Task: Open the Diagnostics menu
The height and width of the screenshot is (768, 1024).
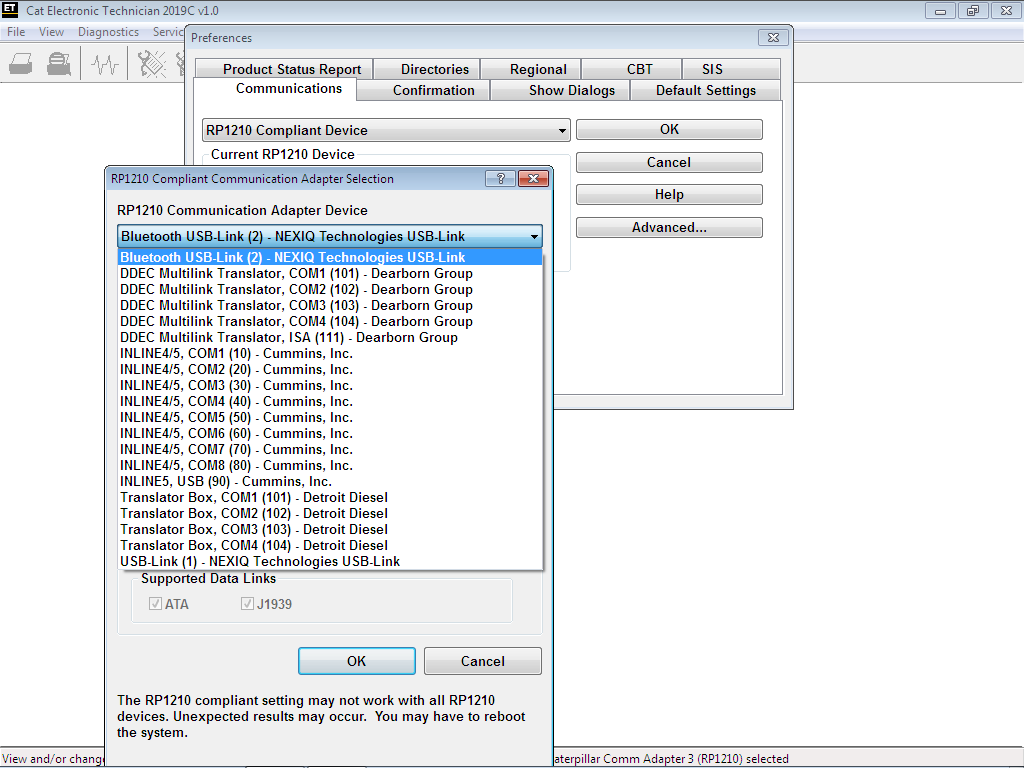Action: coord(108,31)
